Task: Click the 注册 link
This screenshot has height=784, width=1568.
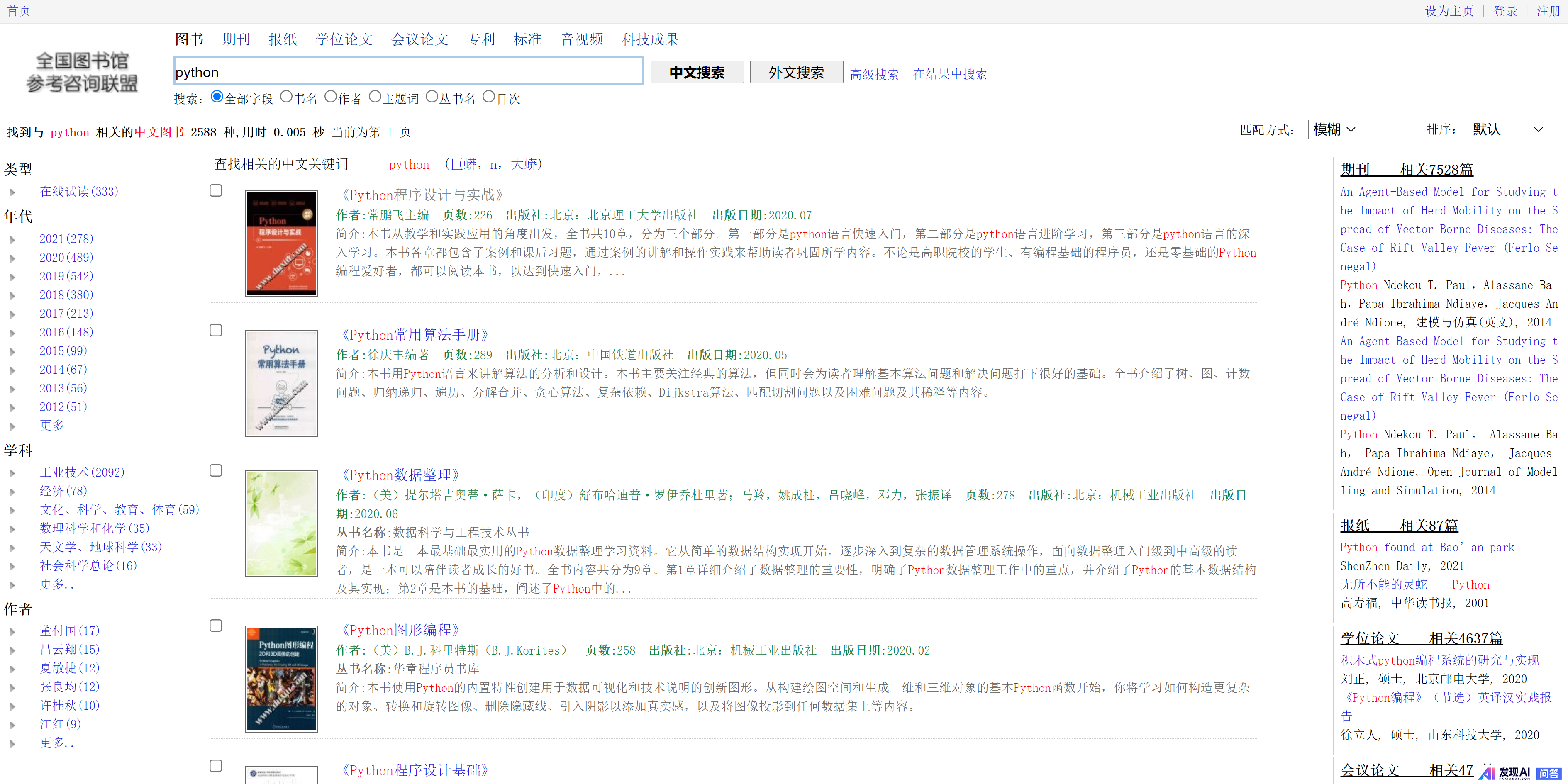Action: (x=1548, y=11)
